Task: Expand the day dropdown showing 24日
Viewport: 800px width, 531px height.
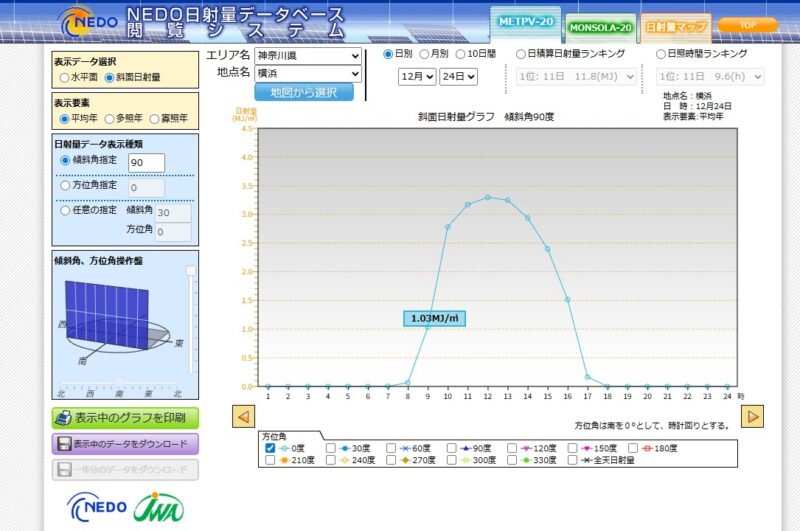Action: click(459, 76)
